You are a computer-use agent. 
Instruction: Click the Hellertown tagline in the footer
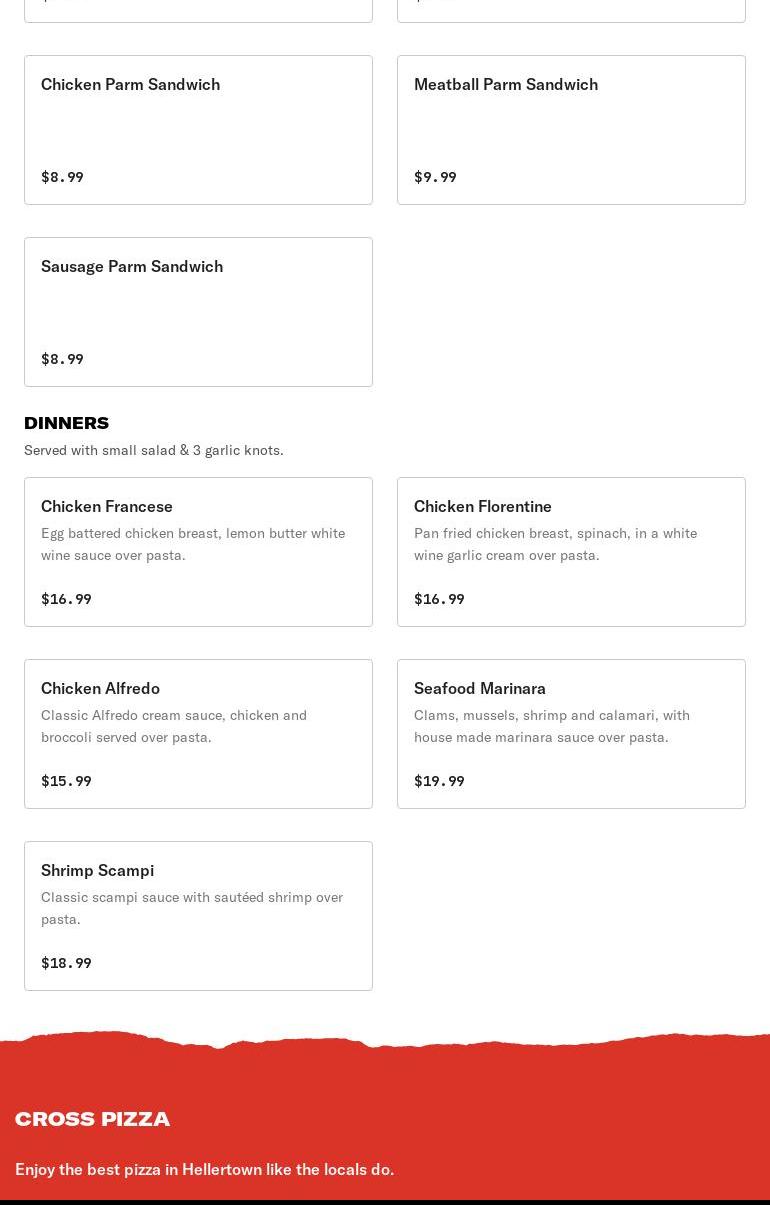coord(204,1169)
